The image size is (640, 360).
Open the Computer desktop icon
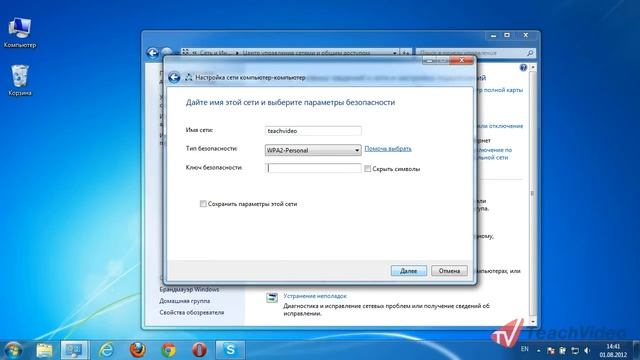pos(19,33)
